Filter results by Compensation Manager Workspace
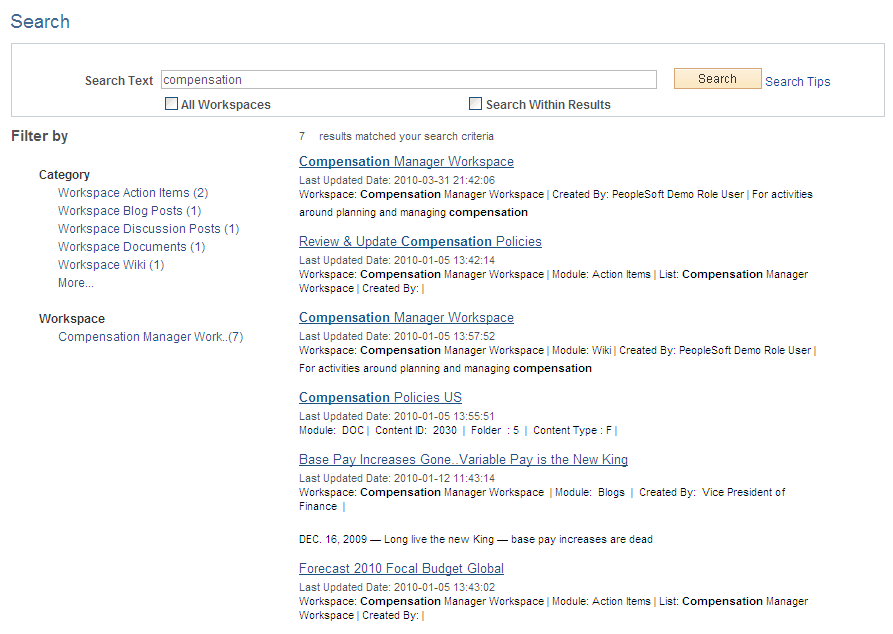This screenshot has width=893, height=634. click(x=150, y=336)
